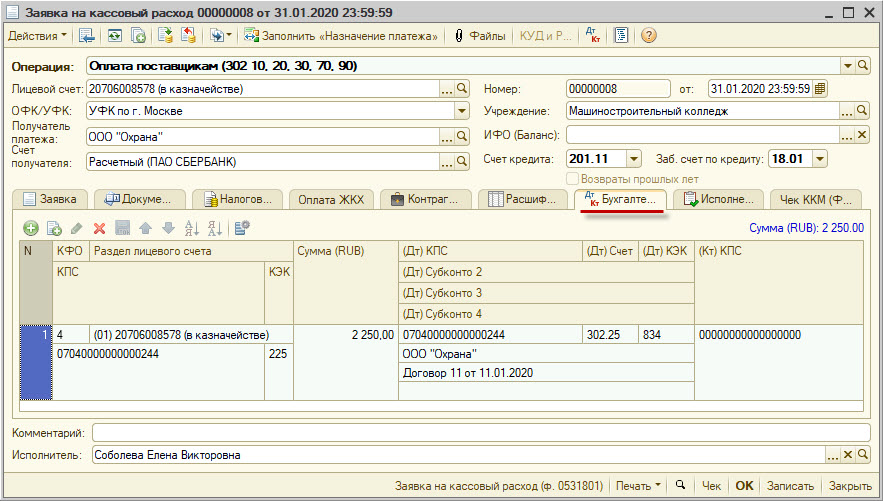The image size is (883, 501).
Task: Open the table list settings gear icon
Action: click(242, 228)
